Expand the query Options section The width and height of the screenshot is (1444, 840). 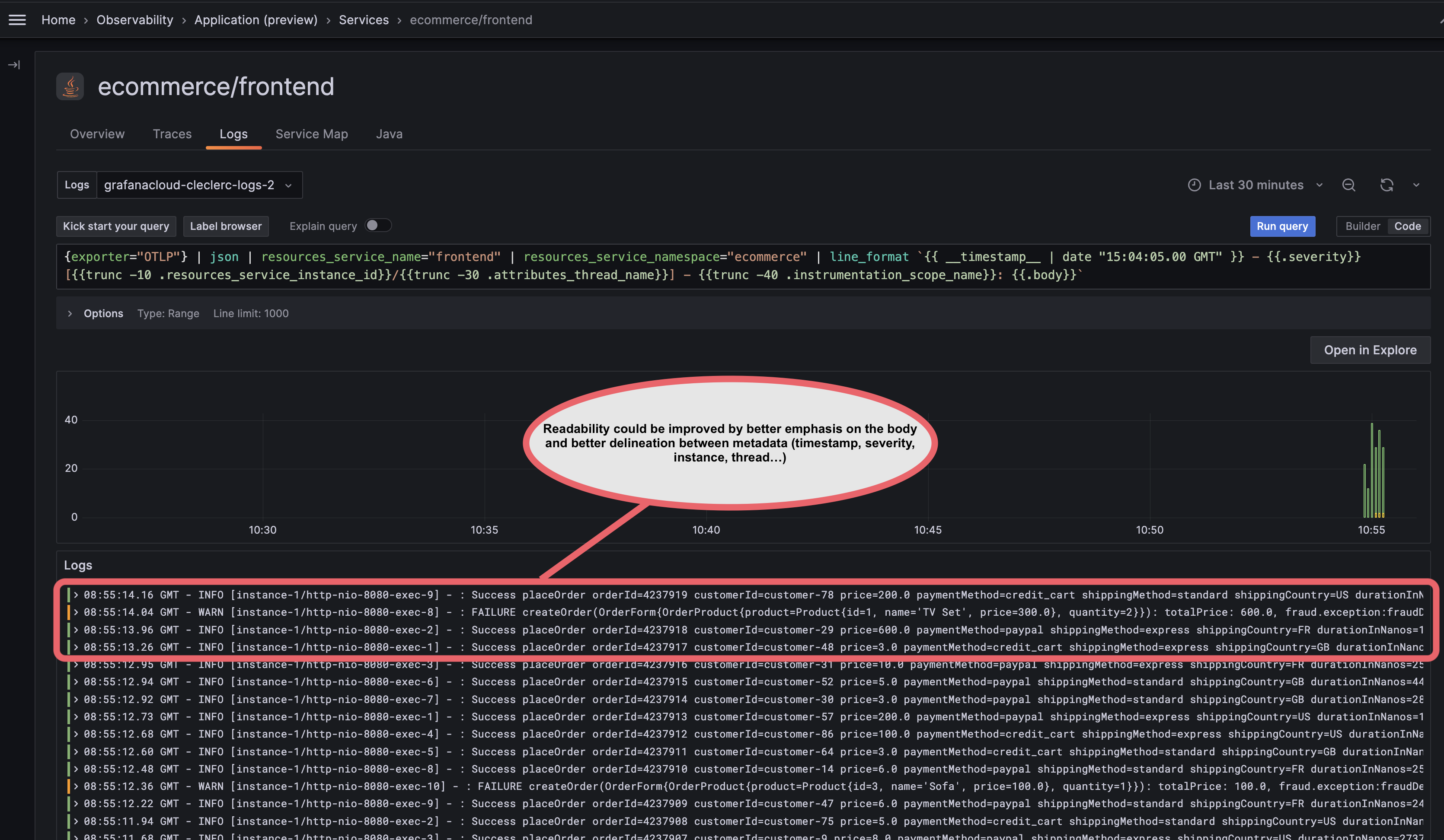point(70,313)
